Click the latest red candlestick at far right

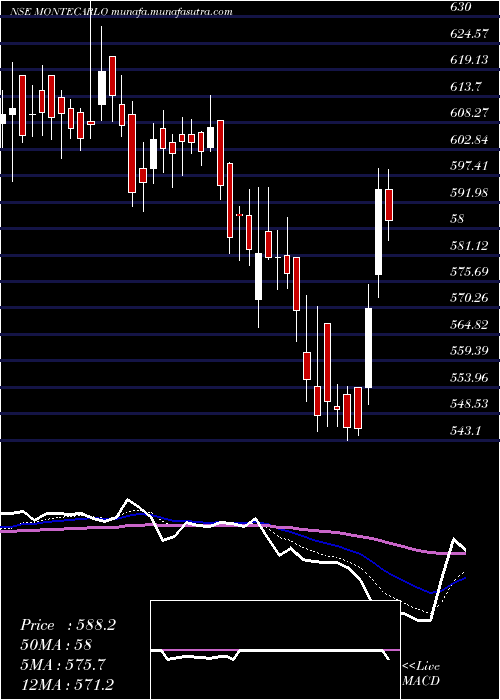389,205
